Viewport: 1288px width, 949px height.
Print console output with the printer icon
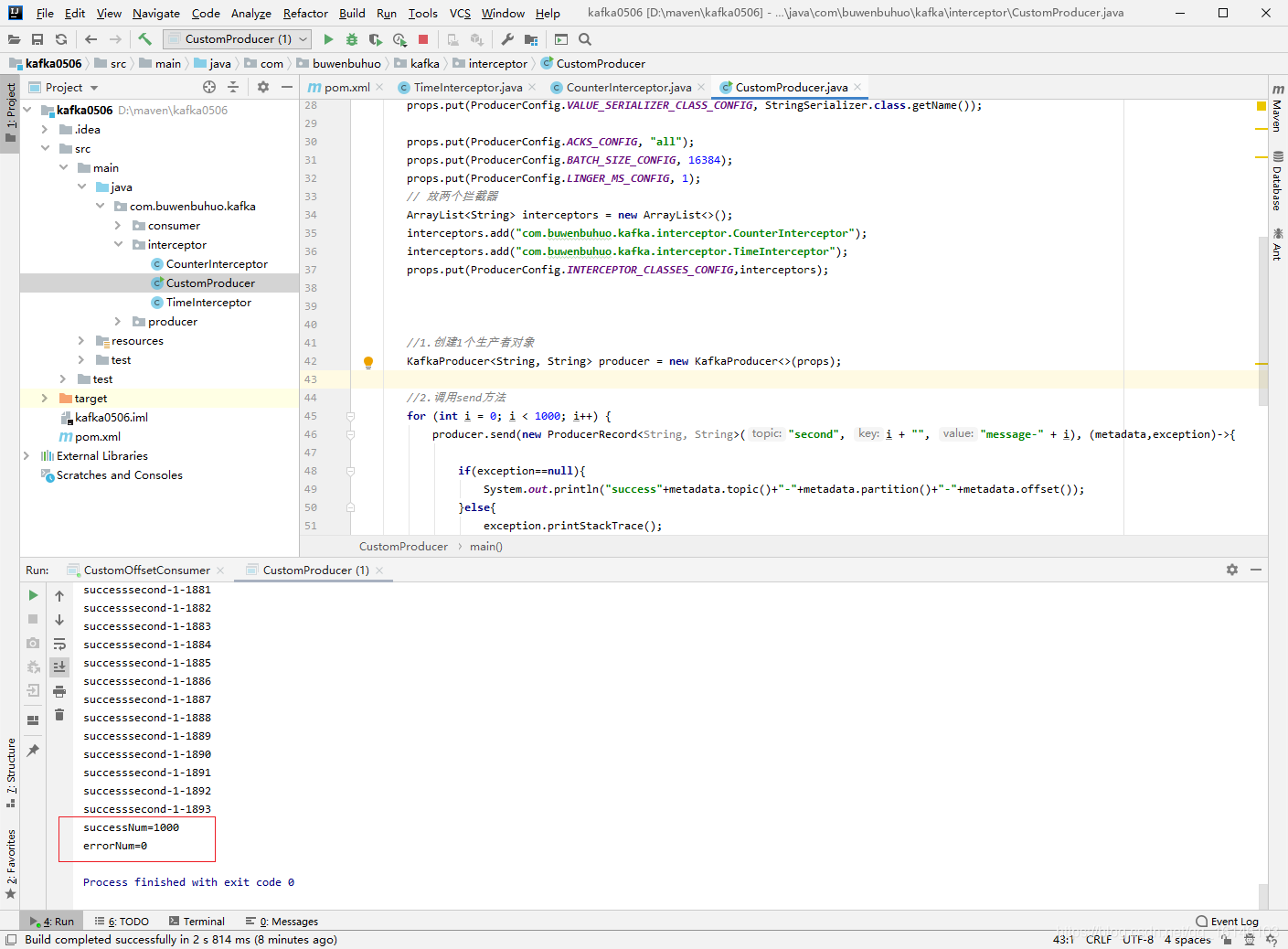coord(59,691)
